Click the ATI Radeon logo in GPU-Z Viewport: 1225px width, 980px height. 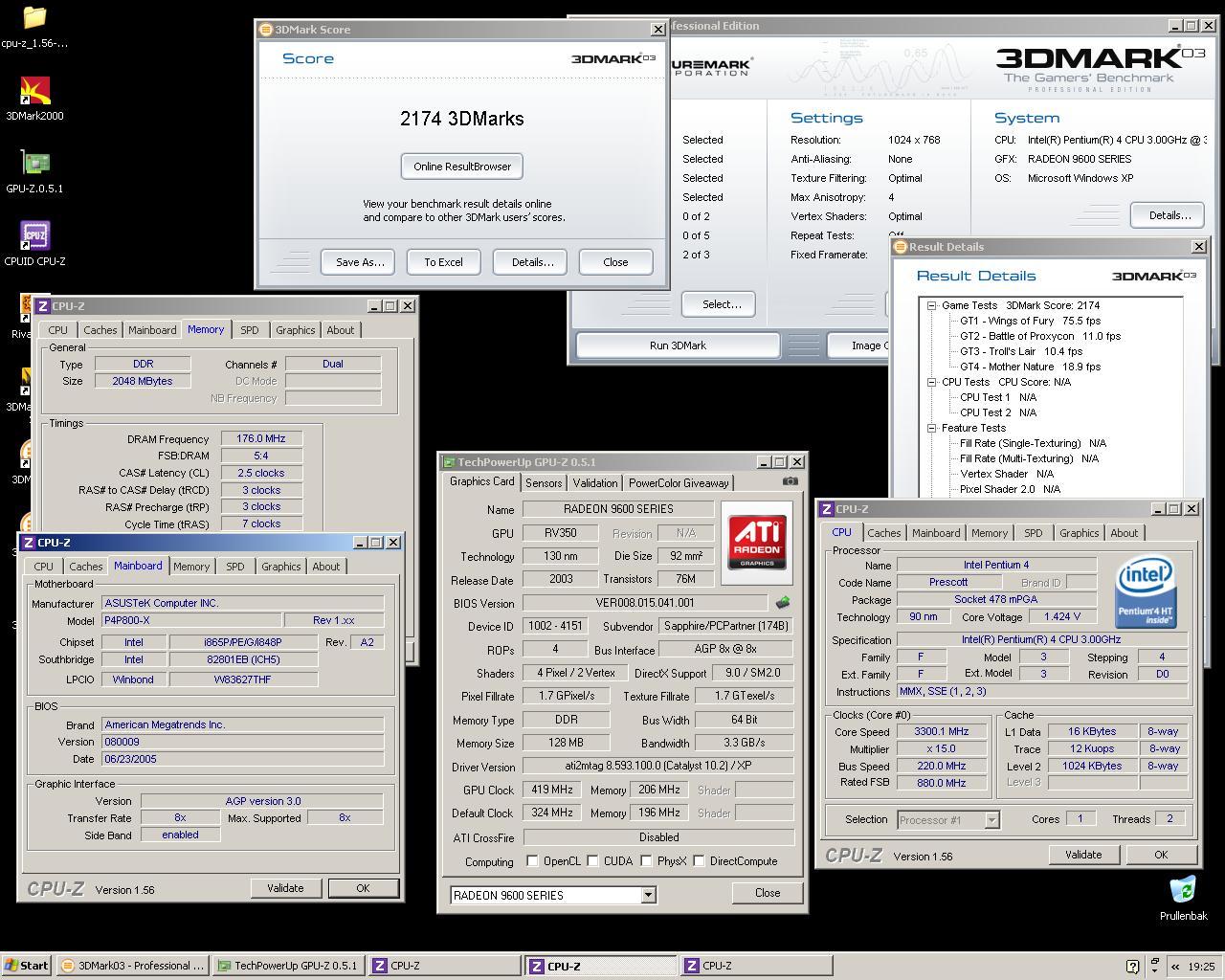point(757,542)
